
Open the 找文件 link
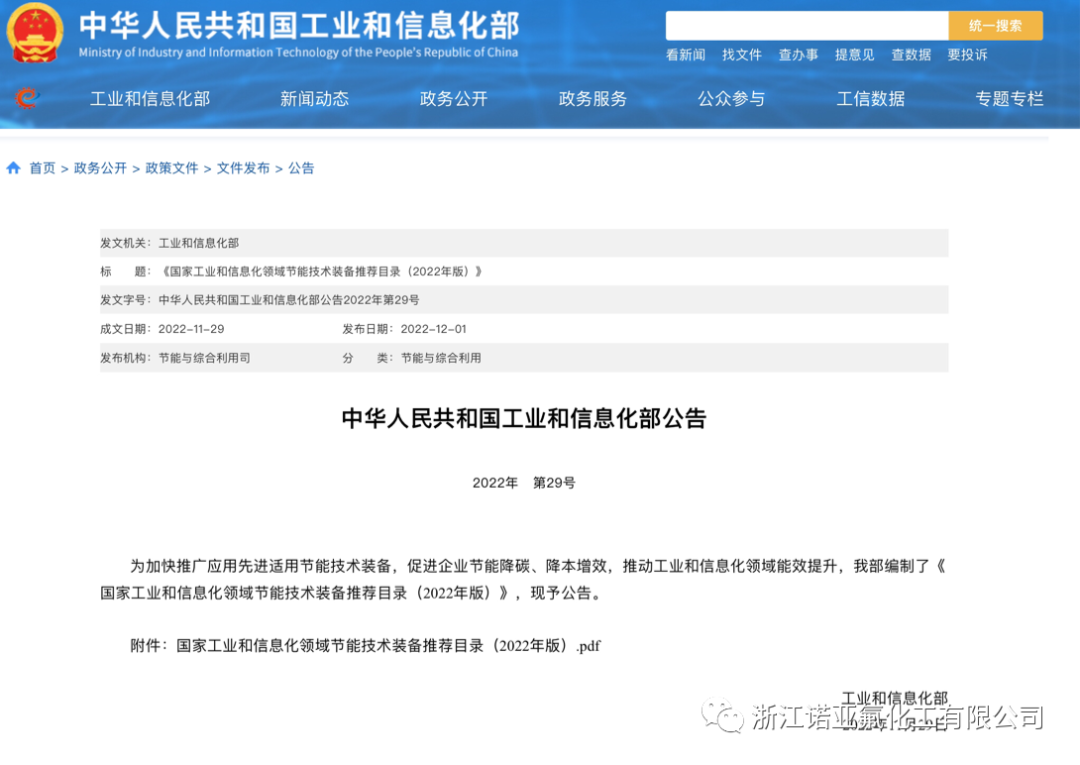[741, 55]
